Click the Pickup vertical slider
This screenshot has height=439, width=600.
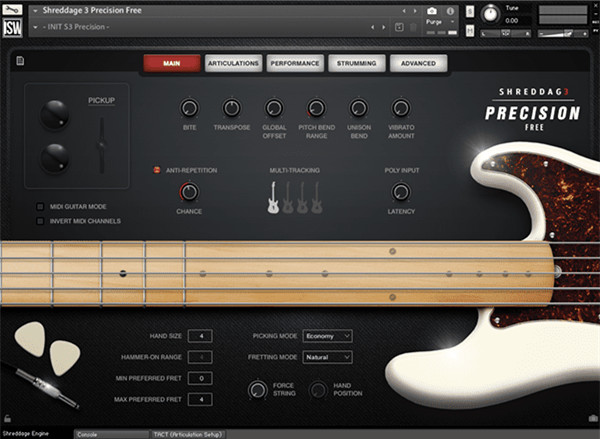(x=100, y=144)
